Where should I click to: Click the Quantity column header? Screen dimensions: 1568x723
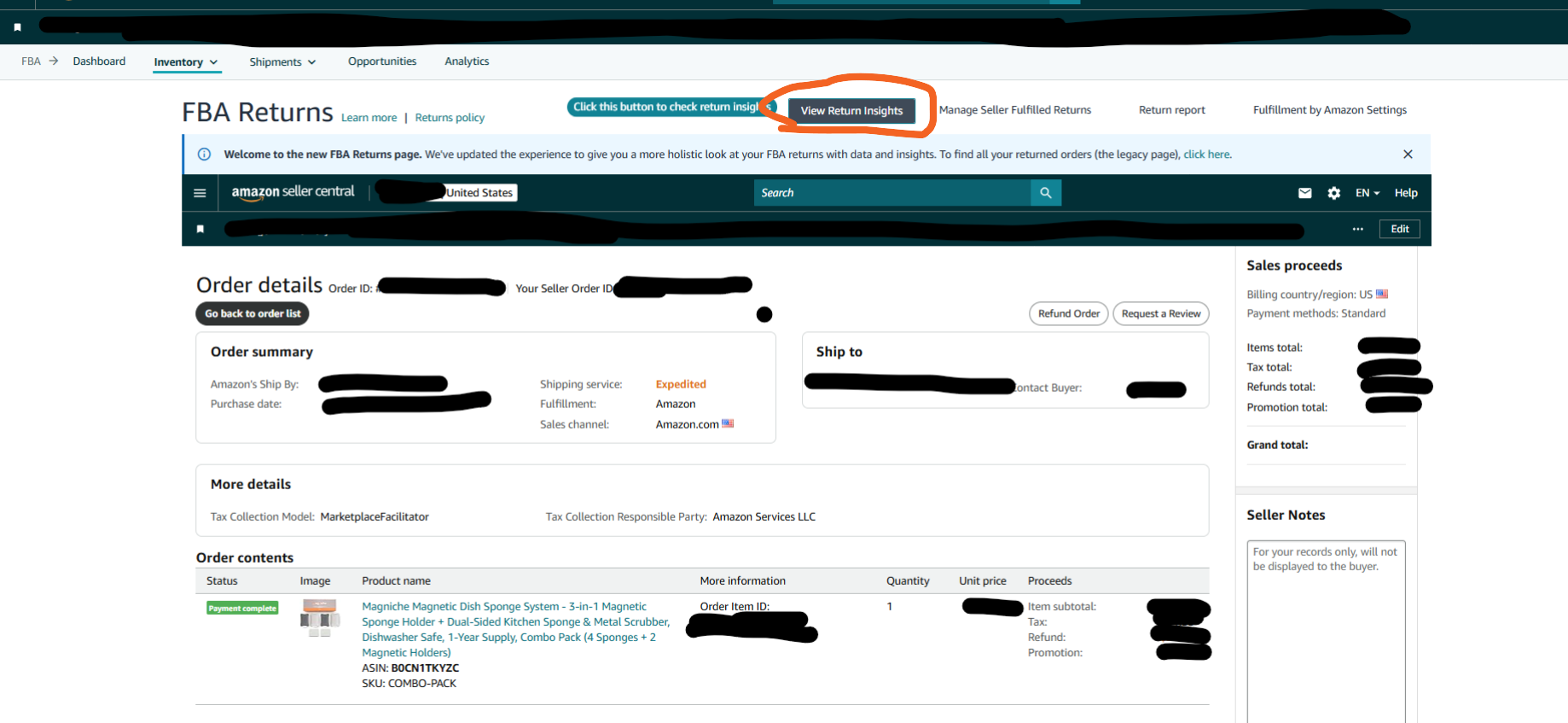click(908, 580)
